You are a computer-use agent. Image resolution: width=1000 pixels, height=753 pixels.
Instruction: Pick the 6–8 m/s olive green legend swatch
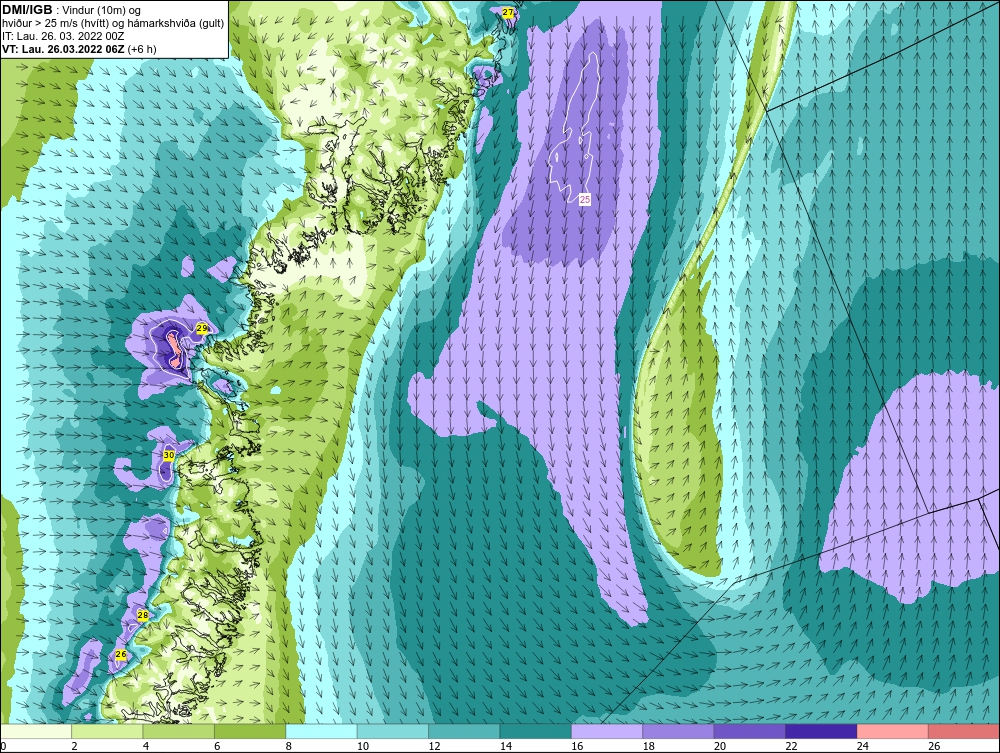(x=250, y=731)
